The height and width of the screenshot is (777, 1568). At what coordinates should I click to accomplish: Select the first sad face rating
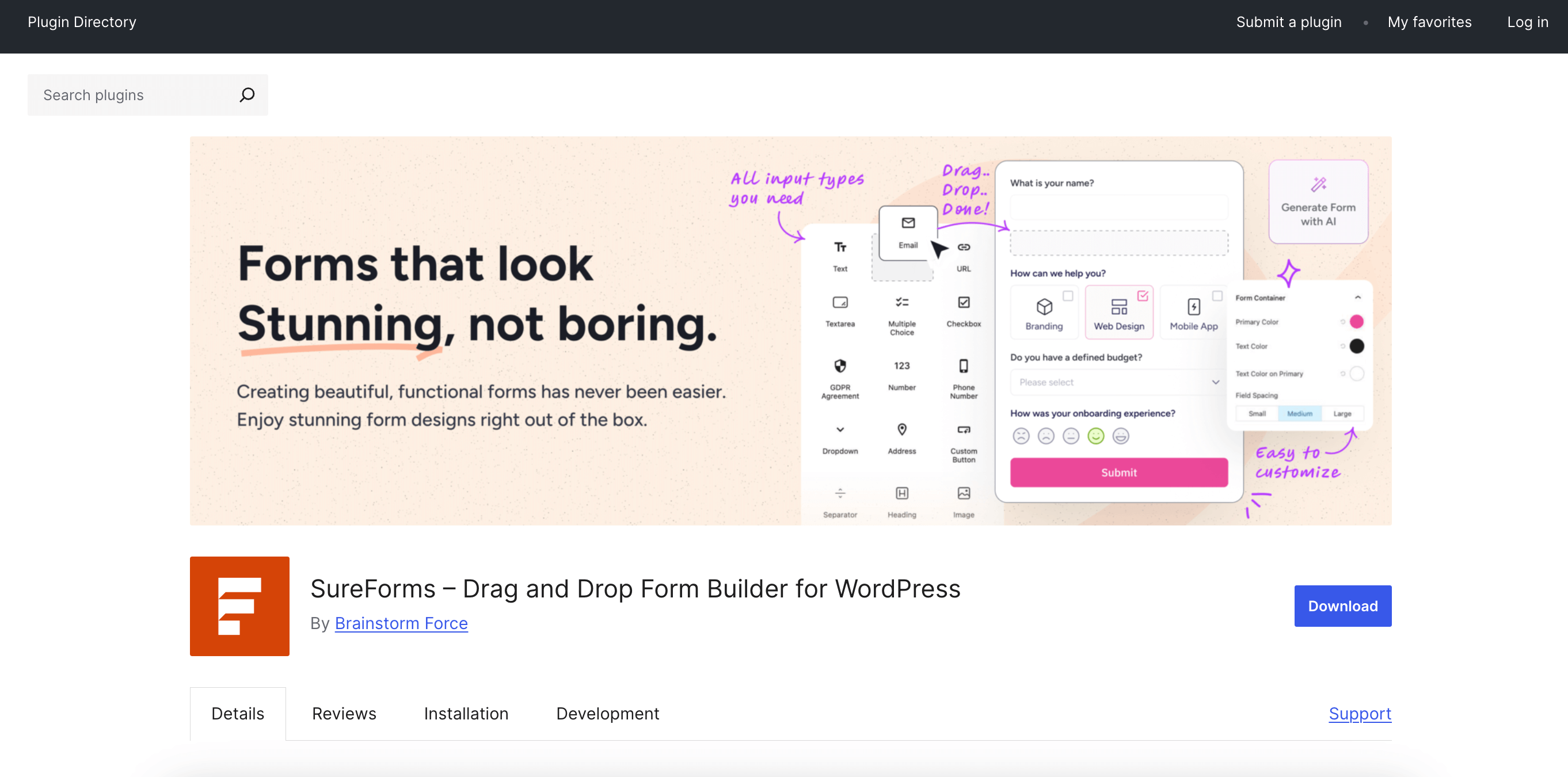pos(1021,436)
